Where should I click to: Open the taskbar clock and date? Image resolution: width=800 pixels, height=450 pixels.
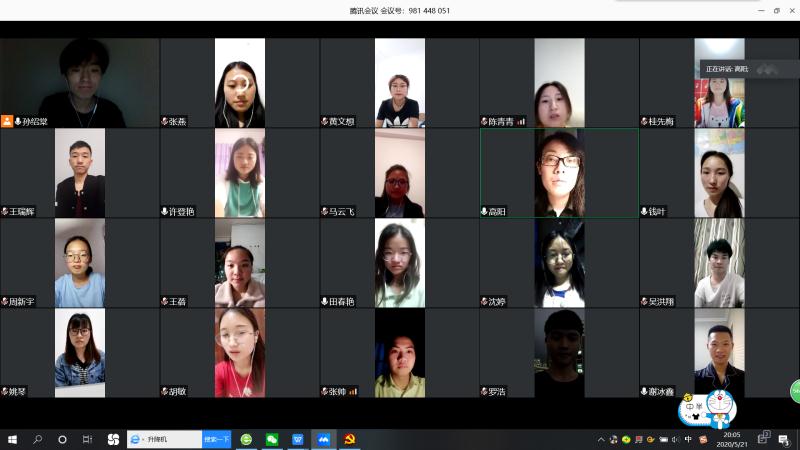click(x=731, y=439)
